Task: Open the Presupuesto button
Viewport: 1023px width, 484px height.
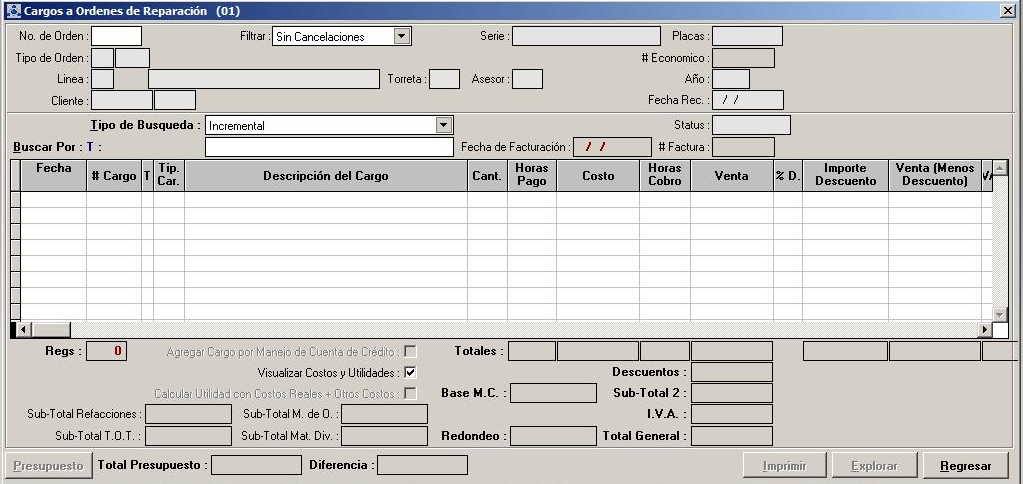Action: coord(48,466)
